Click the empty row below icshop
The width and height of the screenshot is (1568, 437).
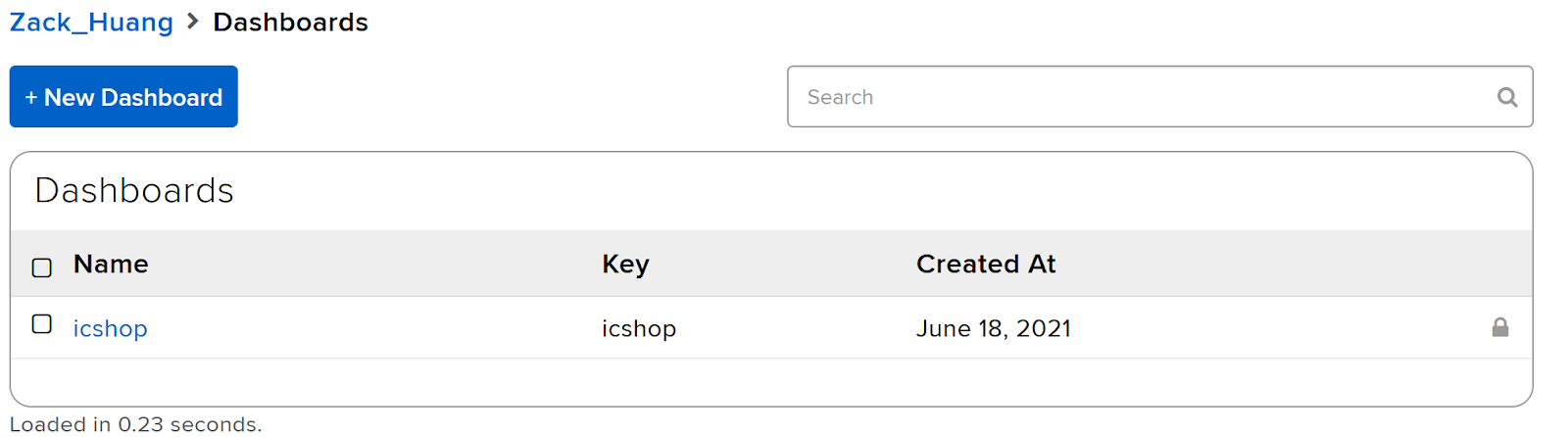771,382
